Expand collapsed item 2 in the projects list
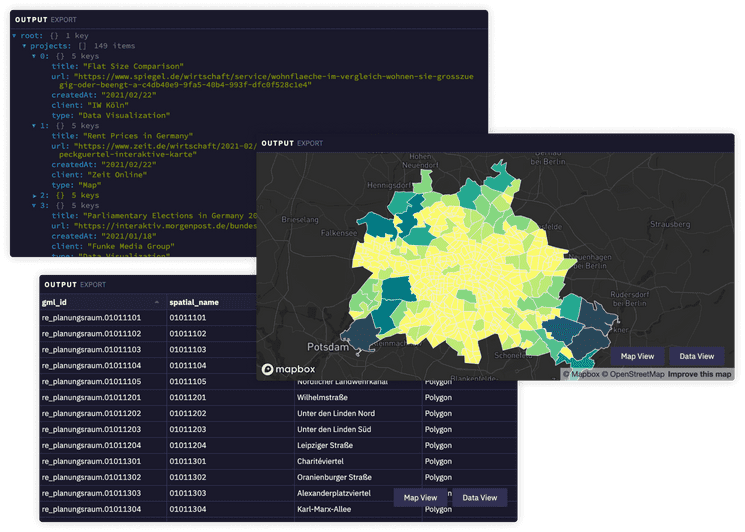The image size is (745, 532). pyautogui.click(x=34, y=195)
